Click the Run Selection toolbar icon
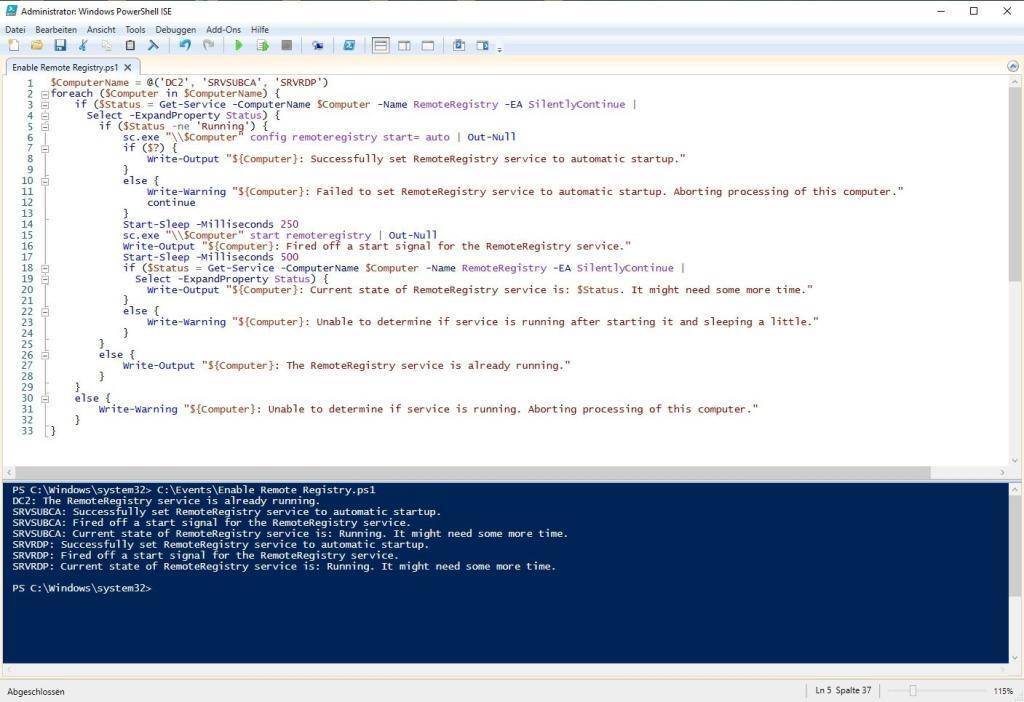 262,45
